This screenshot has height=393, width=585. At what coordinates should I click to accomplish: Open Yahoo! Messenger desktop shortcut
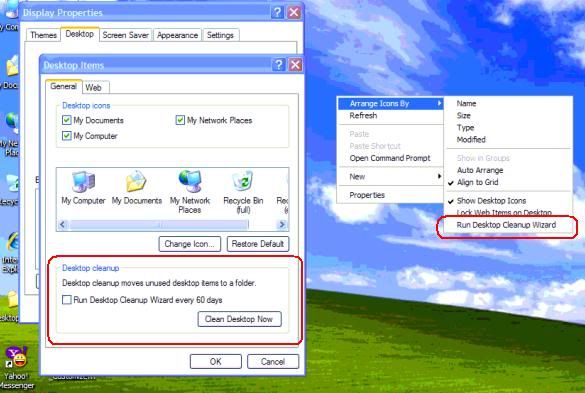[16, 367]
